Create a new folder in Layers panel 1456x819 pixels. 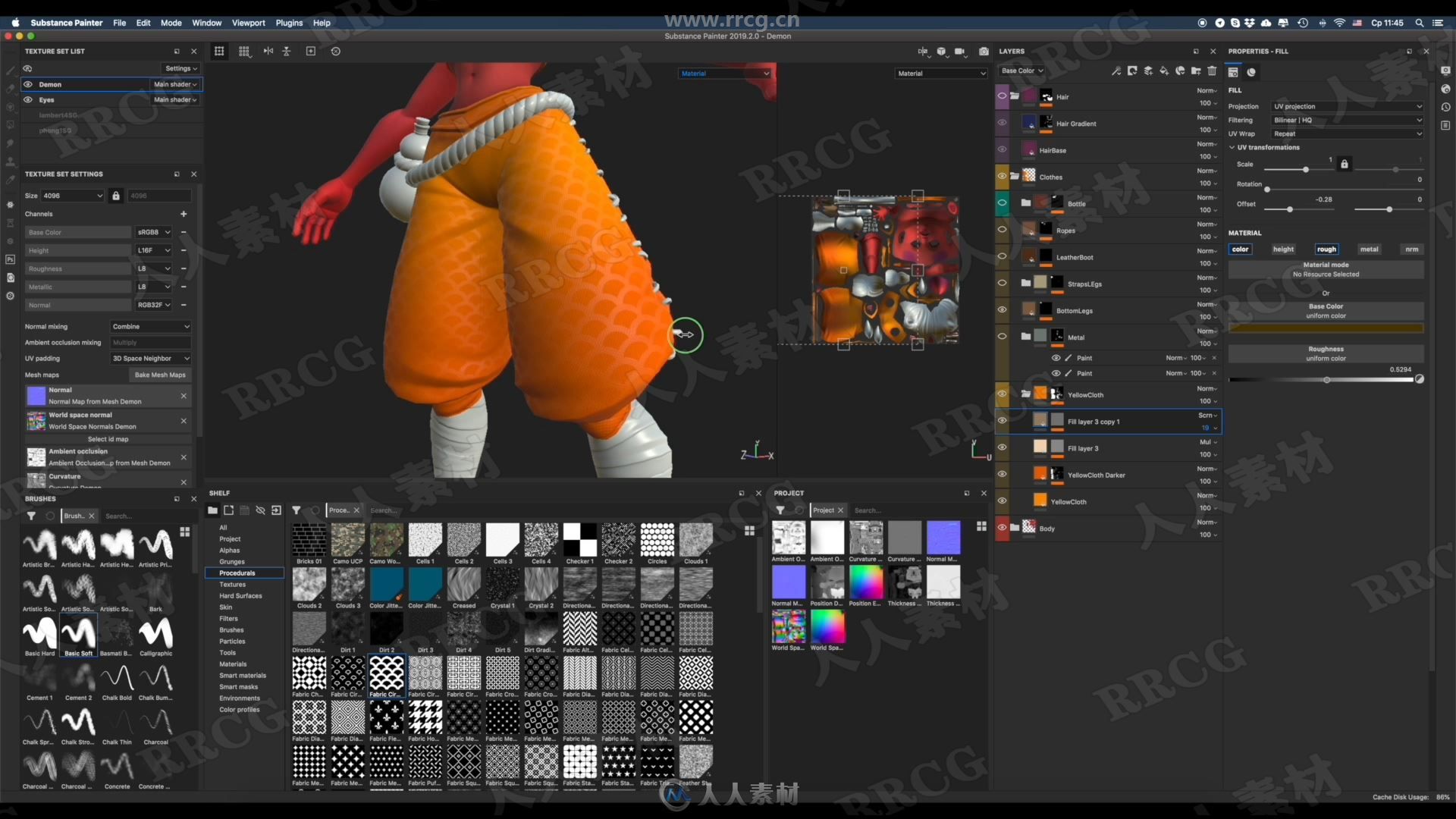pyautogui.click(x=1196, y=71)
